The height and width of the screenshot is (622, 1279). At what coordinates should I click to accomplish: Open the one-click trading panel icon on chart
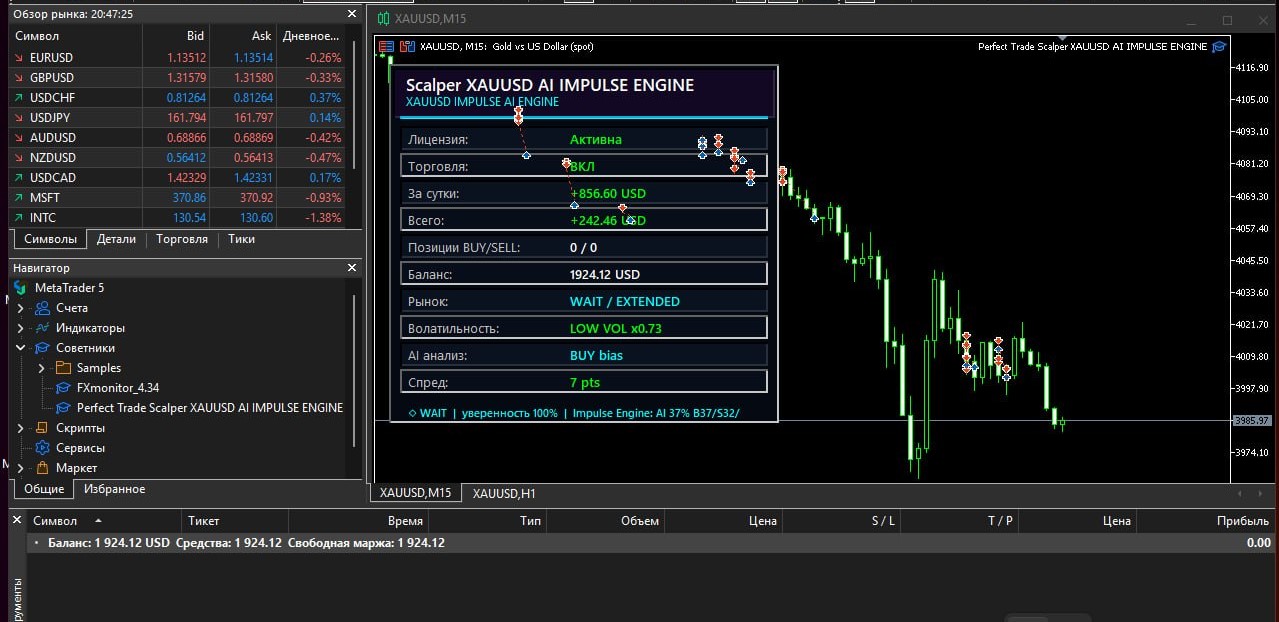pos(387,46)
